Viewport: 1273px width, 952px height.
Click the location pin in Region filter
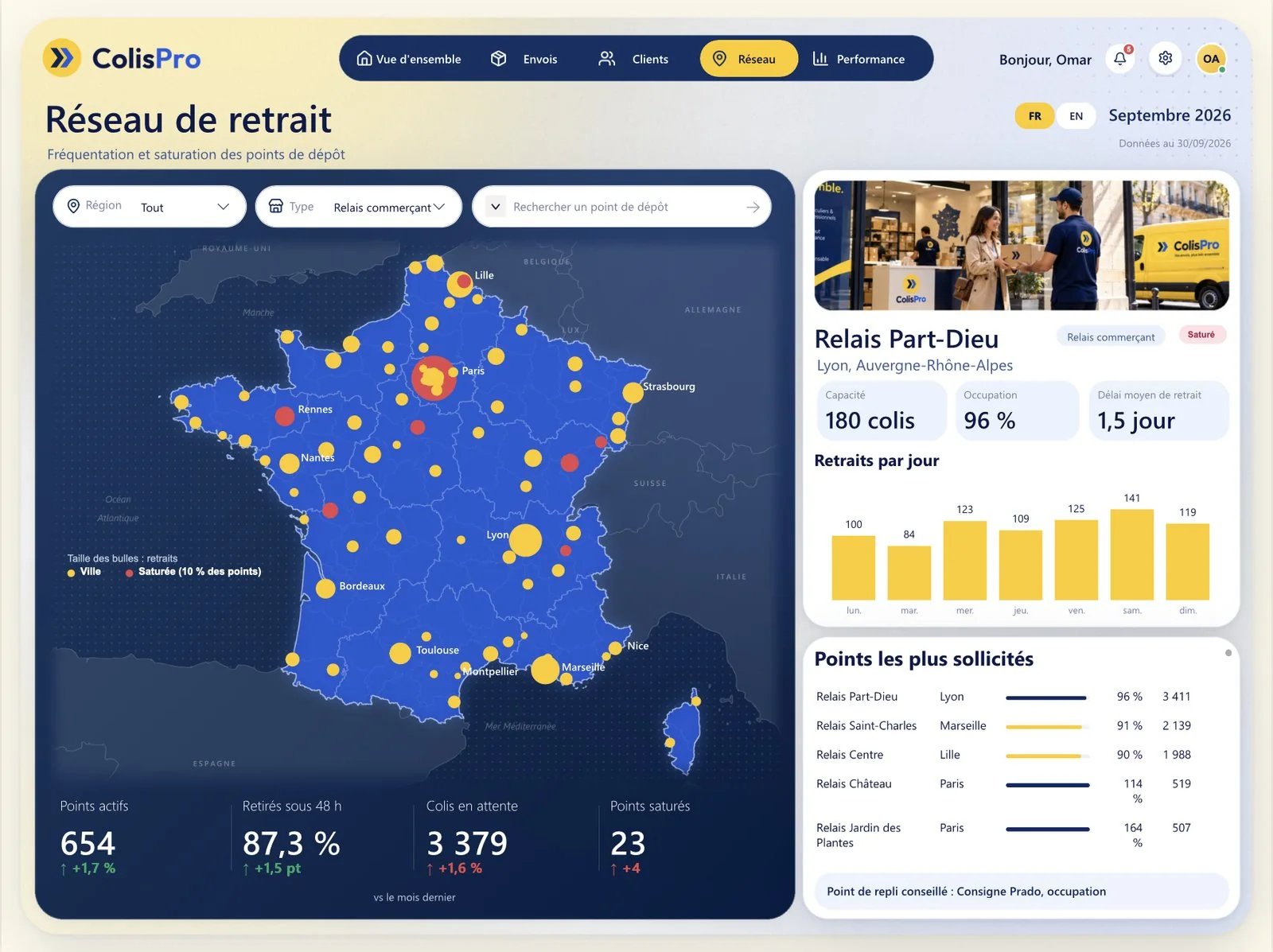pyautogui.click(x=73, y=206)
